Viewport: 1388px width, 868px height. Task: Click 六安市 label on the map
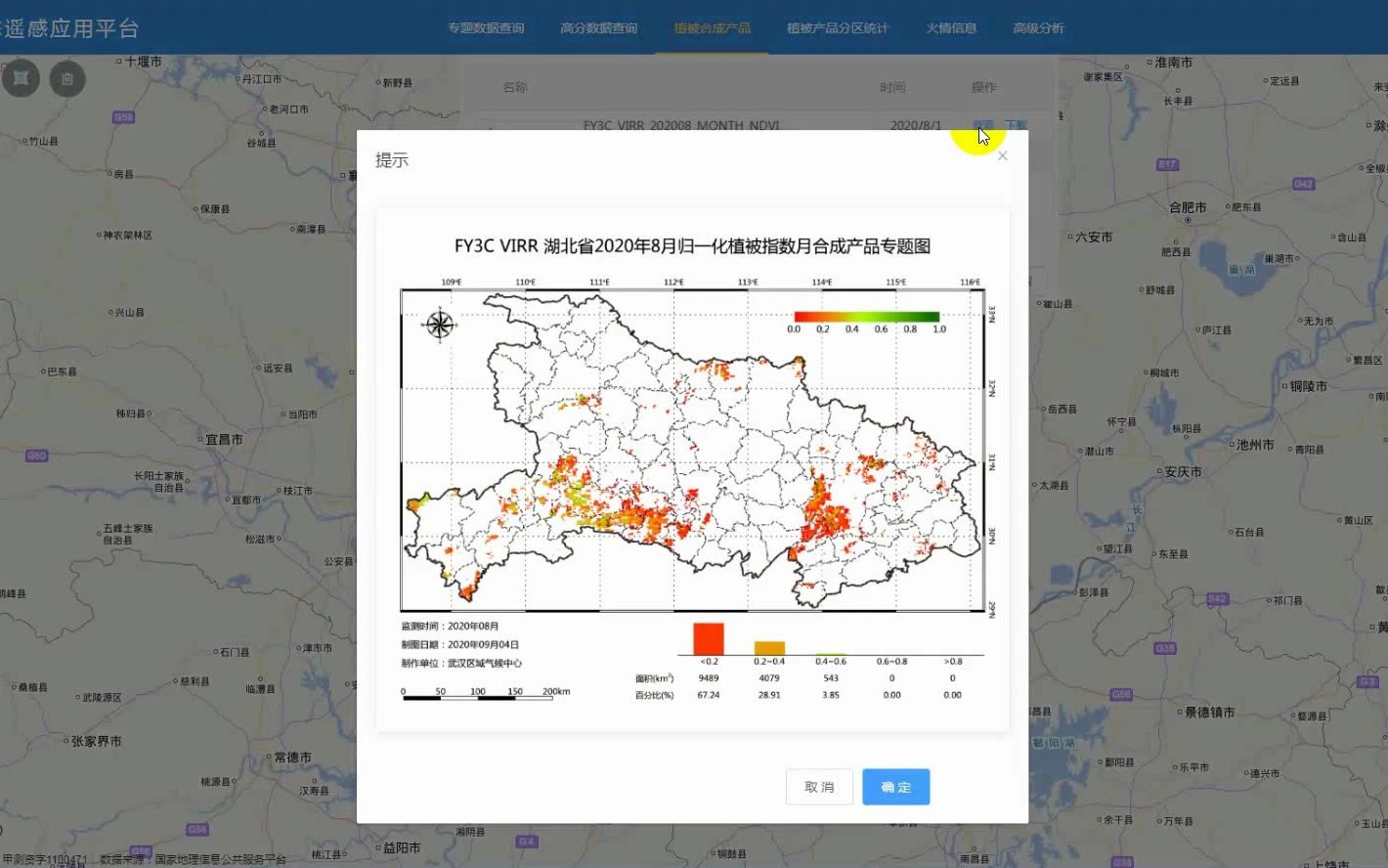click(x=1094, y=238)
